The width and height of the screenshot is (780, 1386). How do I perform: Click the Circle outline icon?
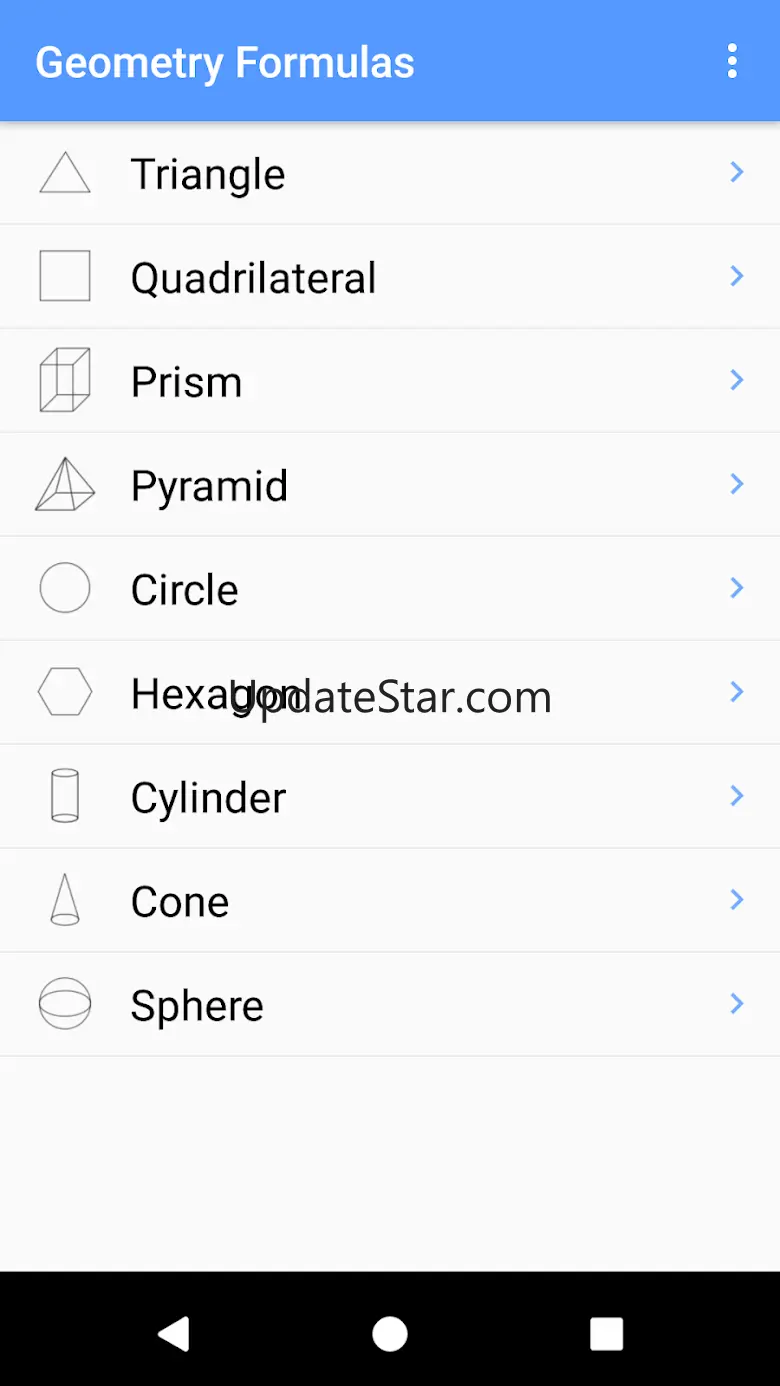pos(65,588)
